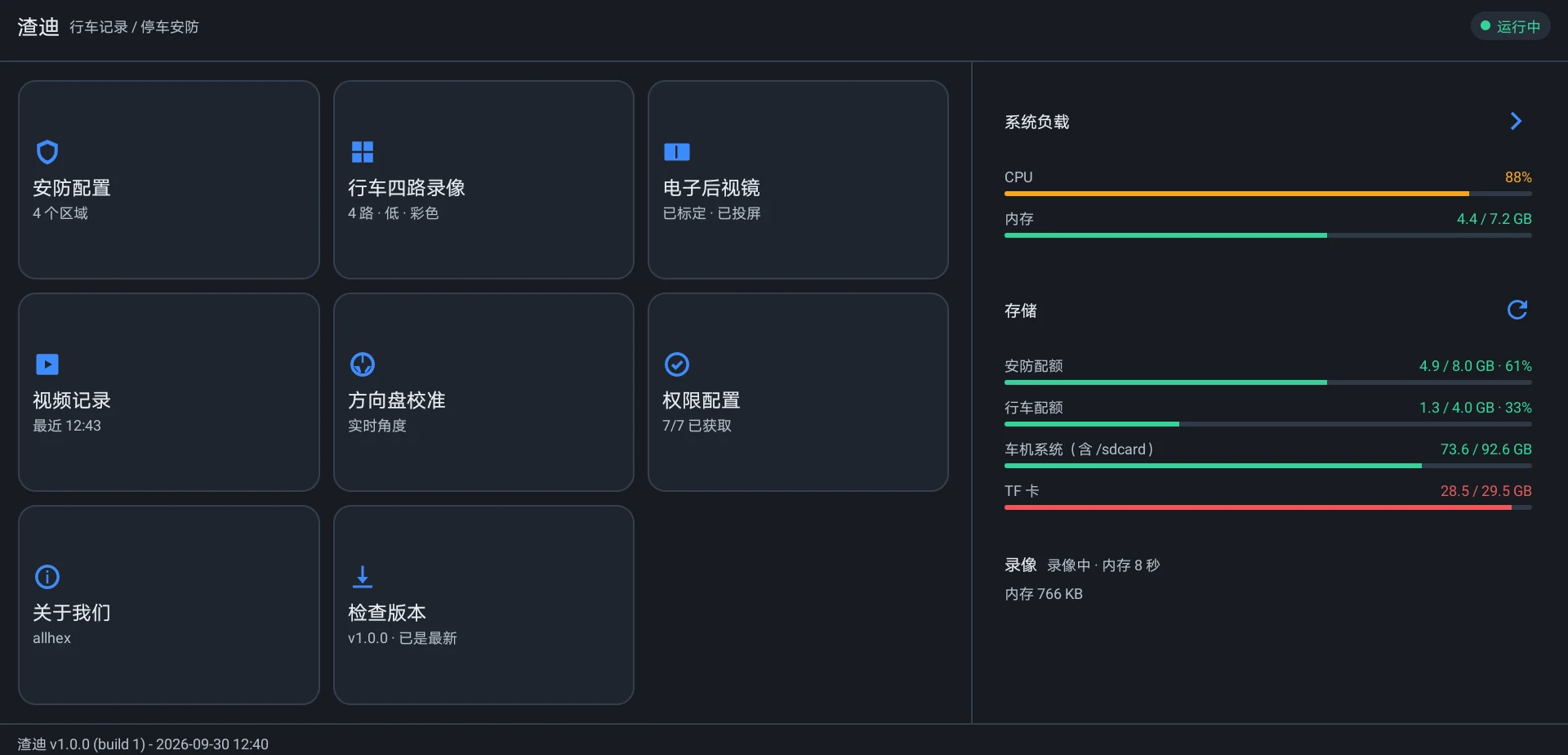Refresh storage with the 存储 reload icon

tap(1517, 310)
